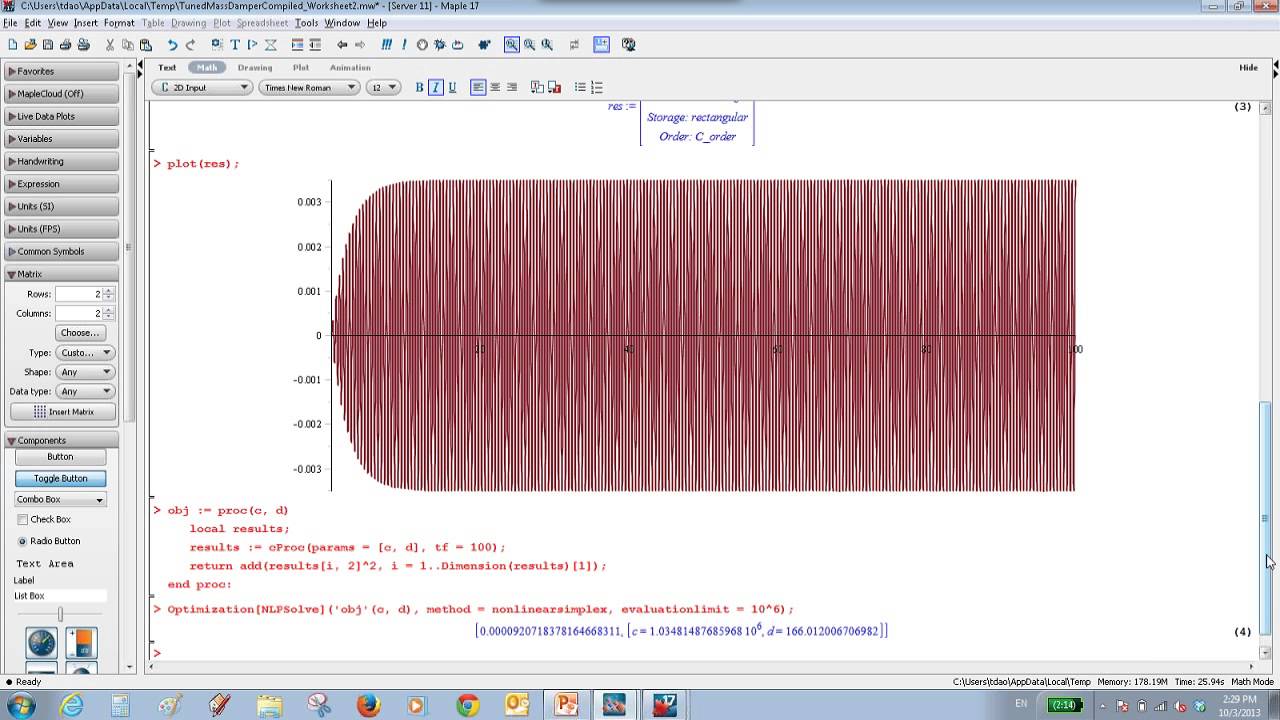The image size is (1280, 720).
Task: Create a new worksheet with New icon
Action: 12,44
